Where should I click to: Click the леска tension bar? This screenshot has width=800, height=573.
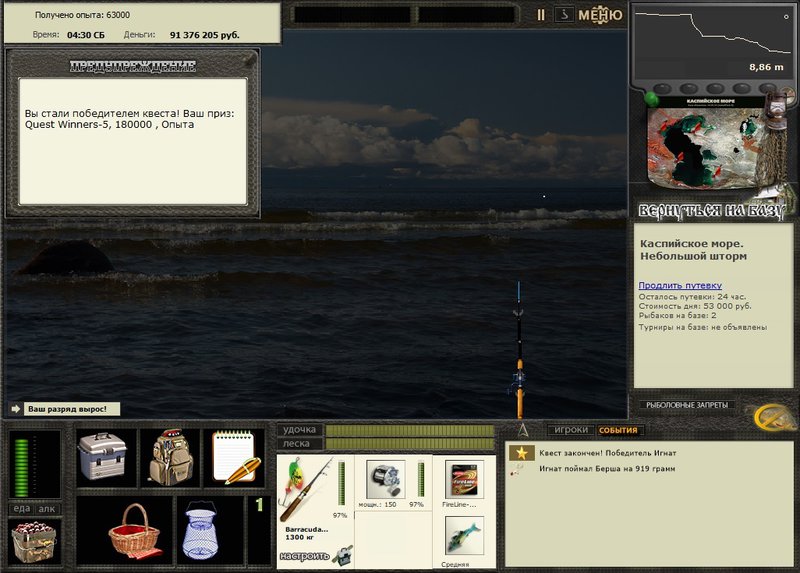coord(410,444)
